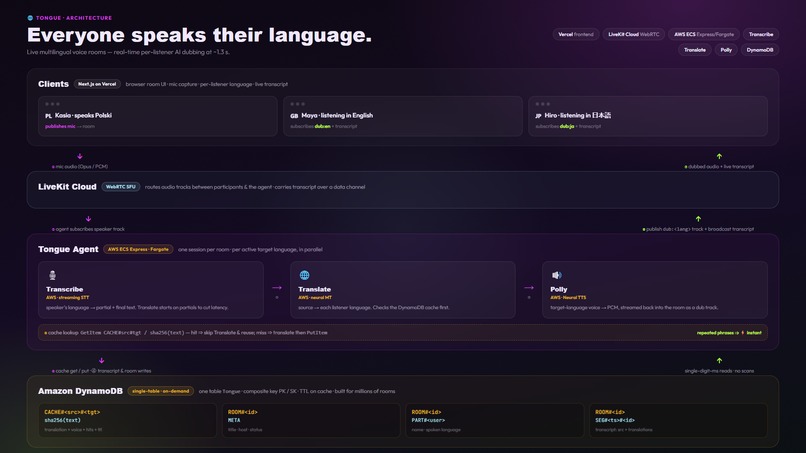Click the pink down arrow above 'agent subscribes speaker track'
806x453 pixels.
pos(88,219)
